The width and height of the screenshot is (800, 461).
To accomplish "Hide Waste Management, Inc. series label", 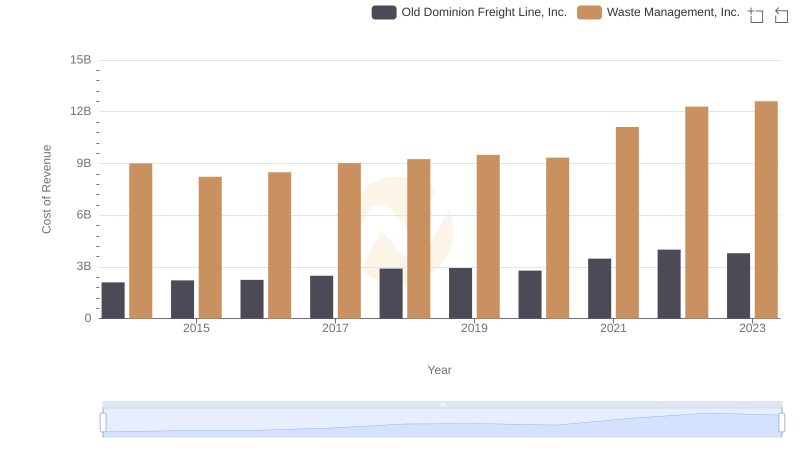I will (x=673, y=12).
